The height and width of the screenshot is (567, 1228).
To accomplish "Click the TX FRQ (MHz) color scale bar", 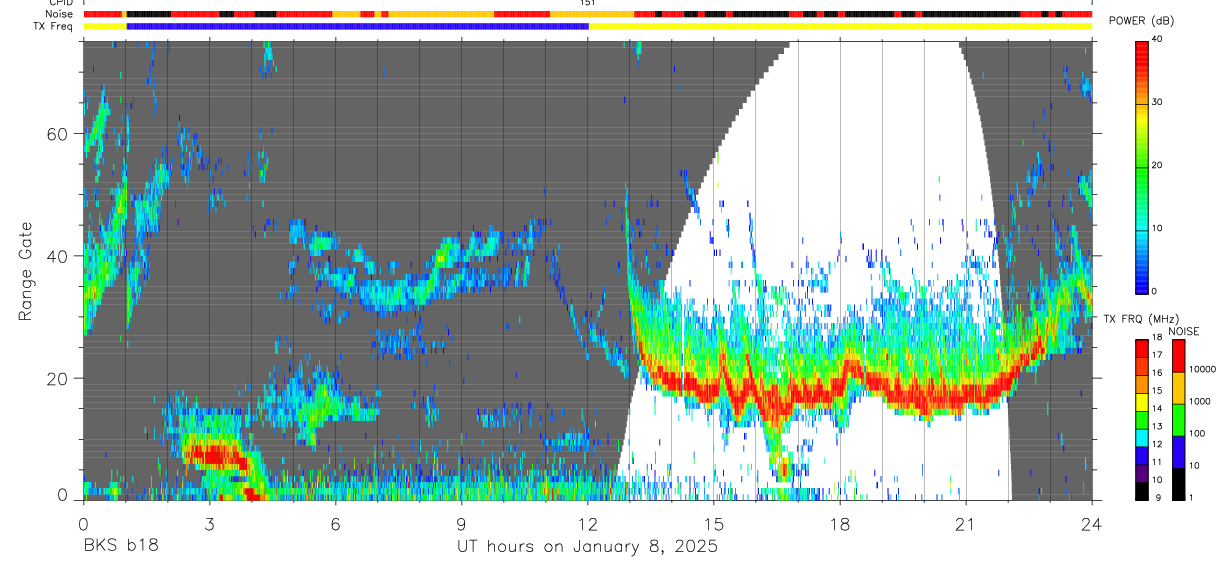I will click(1142, 419).
